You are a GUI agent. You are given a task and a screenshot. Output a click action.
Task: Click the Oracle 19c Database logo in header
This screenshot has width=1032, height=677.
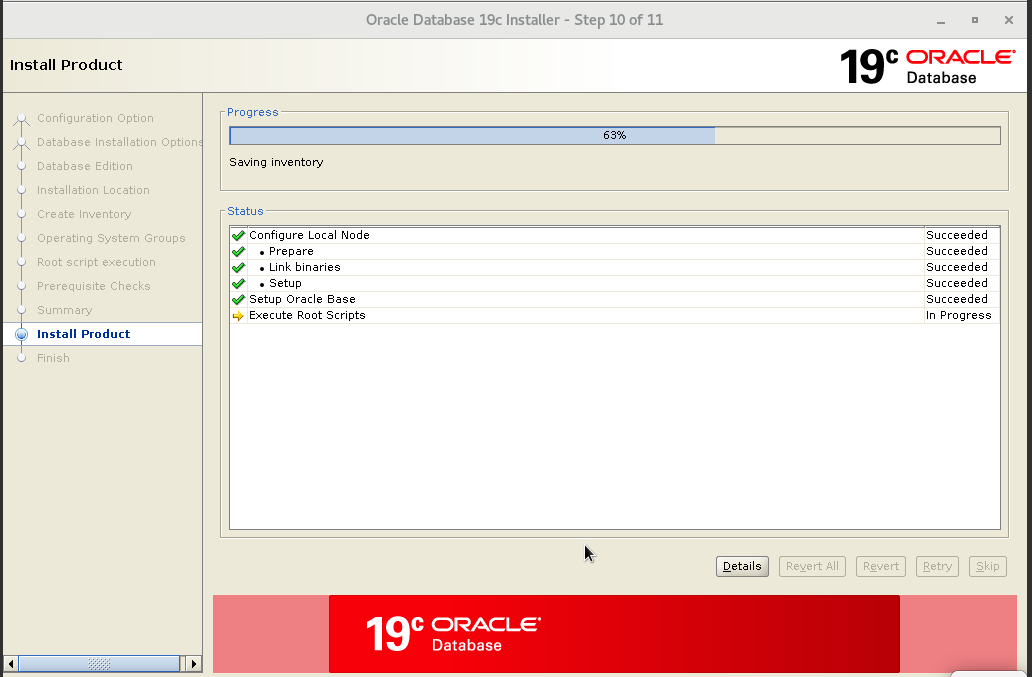point(927,66)
